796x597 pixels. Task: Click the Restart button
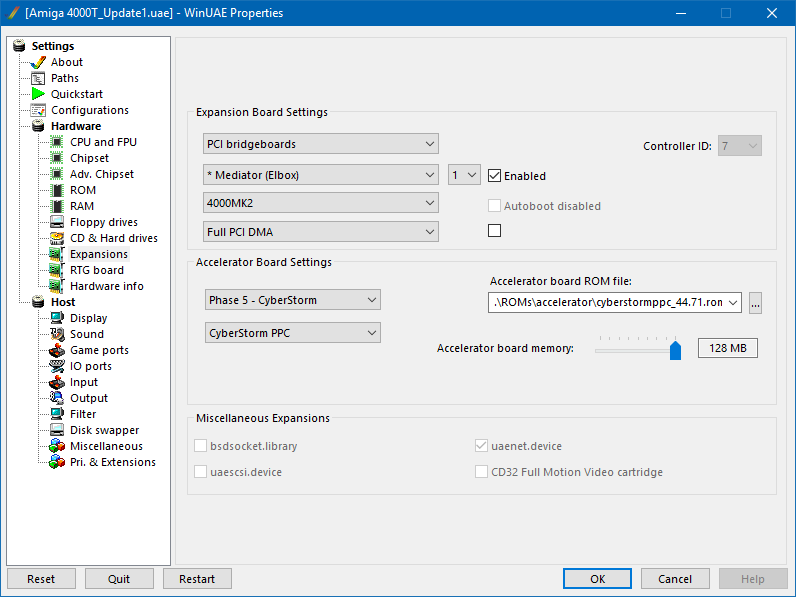tap(197, 579)
